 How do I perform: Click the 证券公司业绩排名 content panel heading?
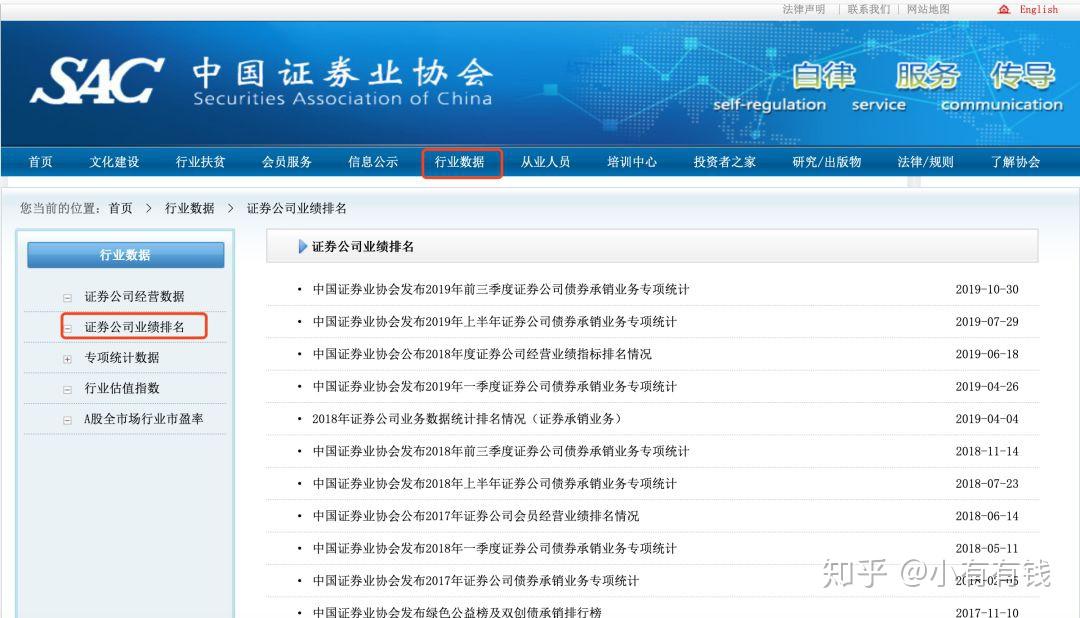click(363, 247)
